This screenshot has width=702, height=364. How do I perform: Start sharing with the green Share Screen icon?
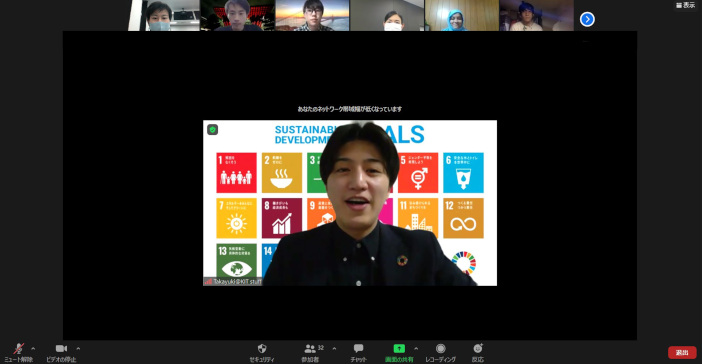point(399,352)
